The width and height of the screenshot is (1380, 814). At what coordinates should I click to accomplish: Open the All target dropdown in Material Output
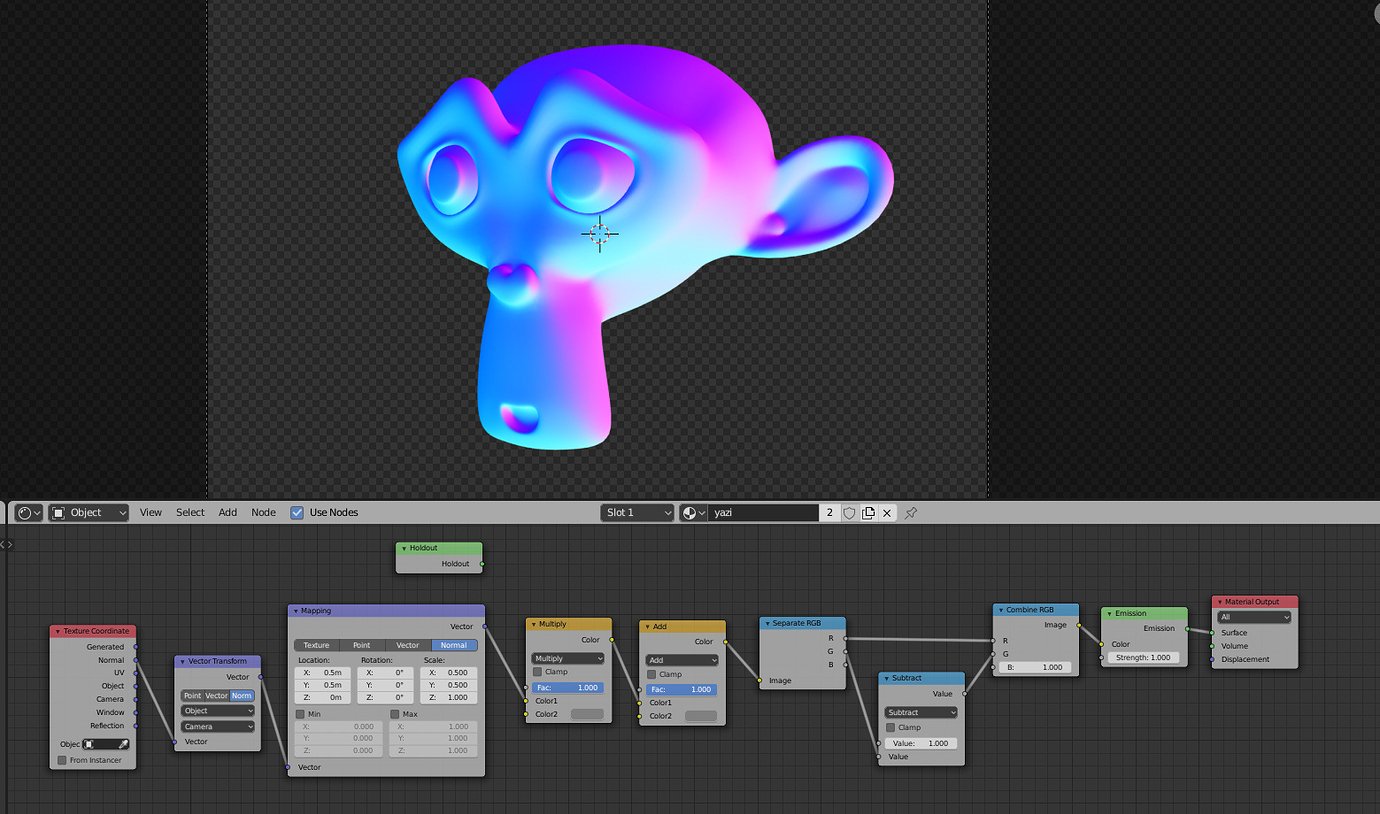[x=1255, y=617]
